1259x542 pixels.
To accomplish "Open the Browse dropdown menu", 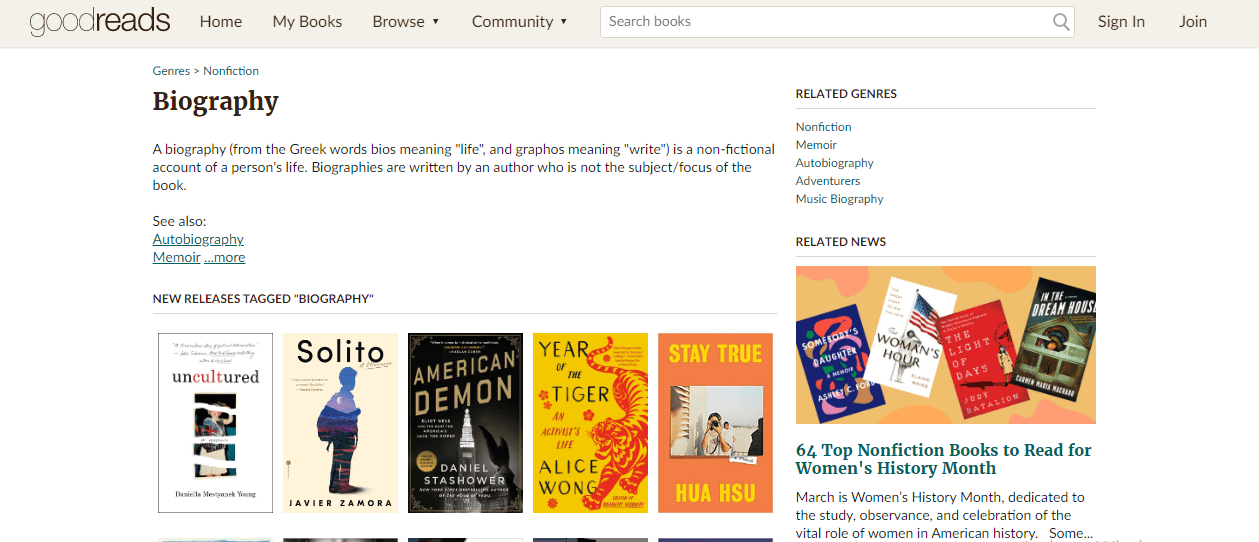I will (405, 21).
